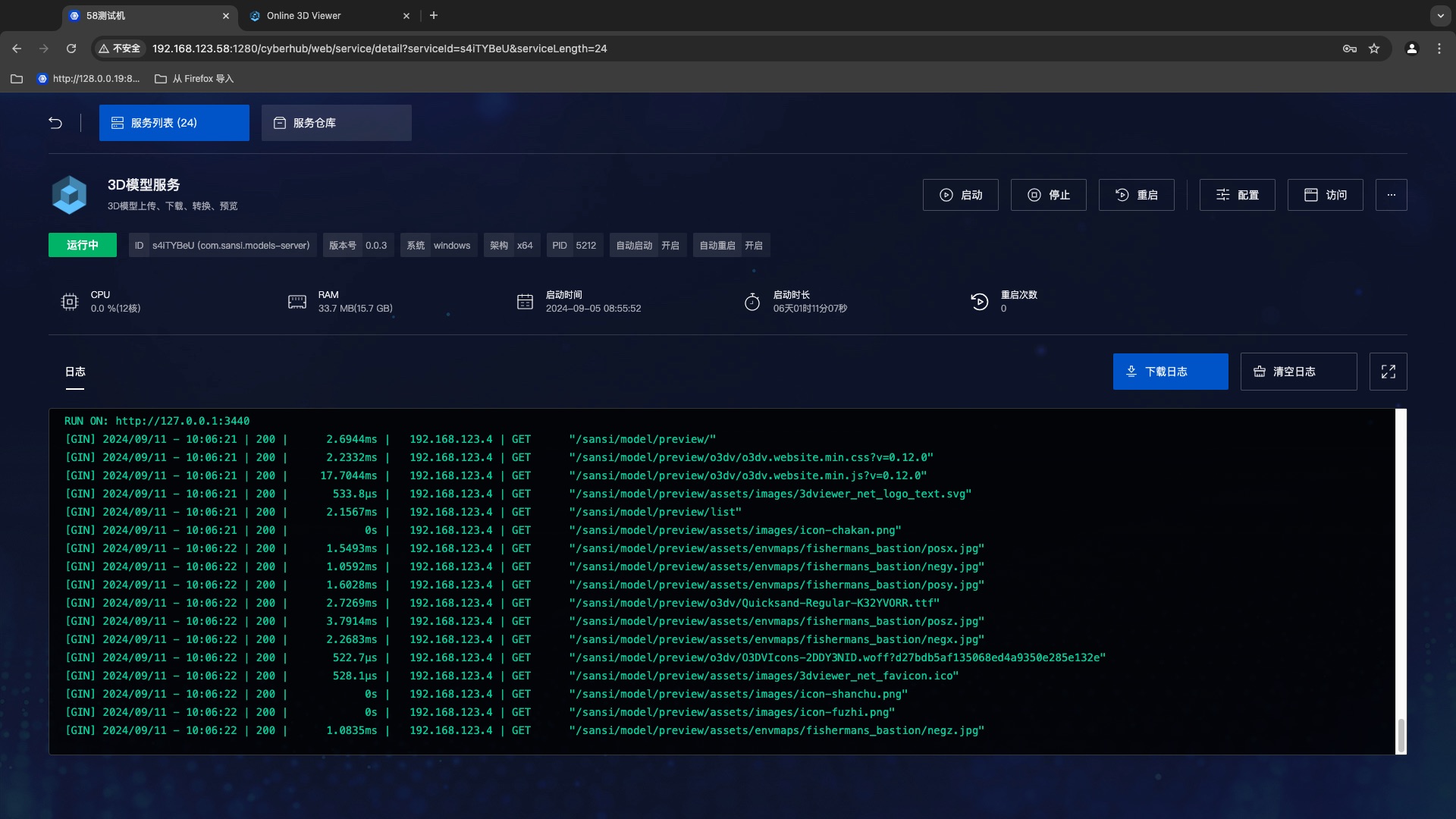Click the 重启次数 restart count icon
Image resolution: width=1456 pixels, height=819 pixels.
980,302
